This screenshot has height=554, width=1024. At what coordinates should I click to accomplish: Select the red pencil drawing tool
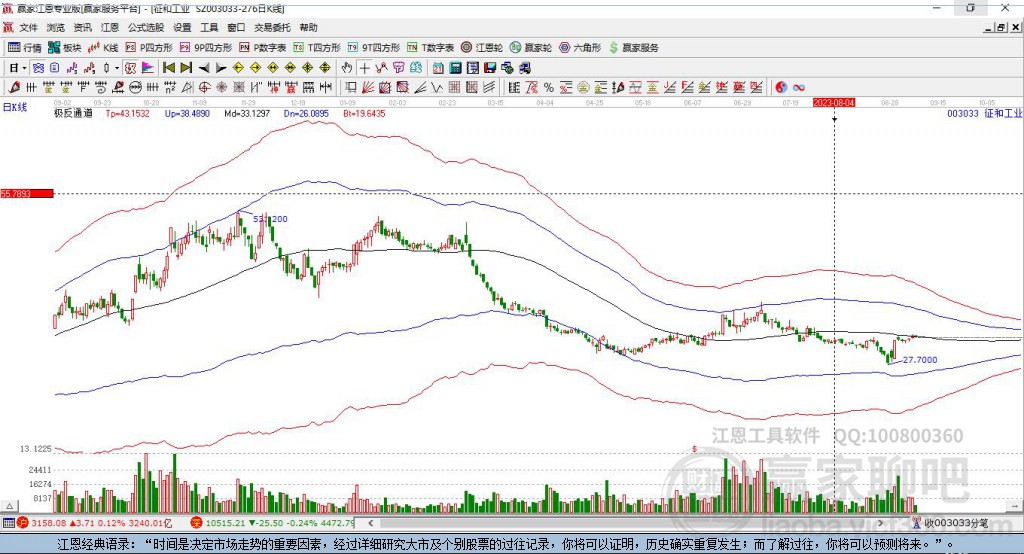pyautogui.click(x=14, y=87)
